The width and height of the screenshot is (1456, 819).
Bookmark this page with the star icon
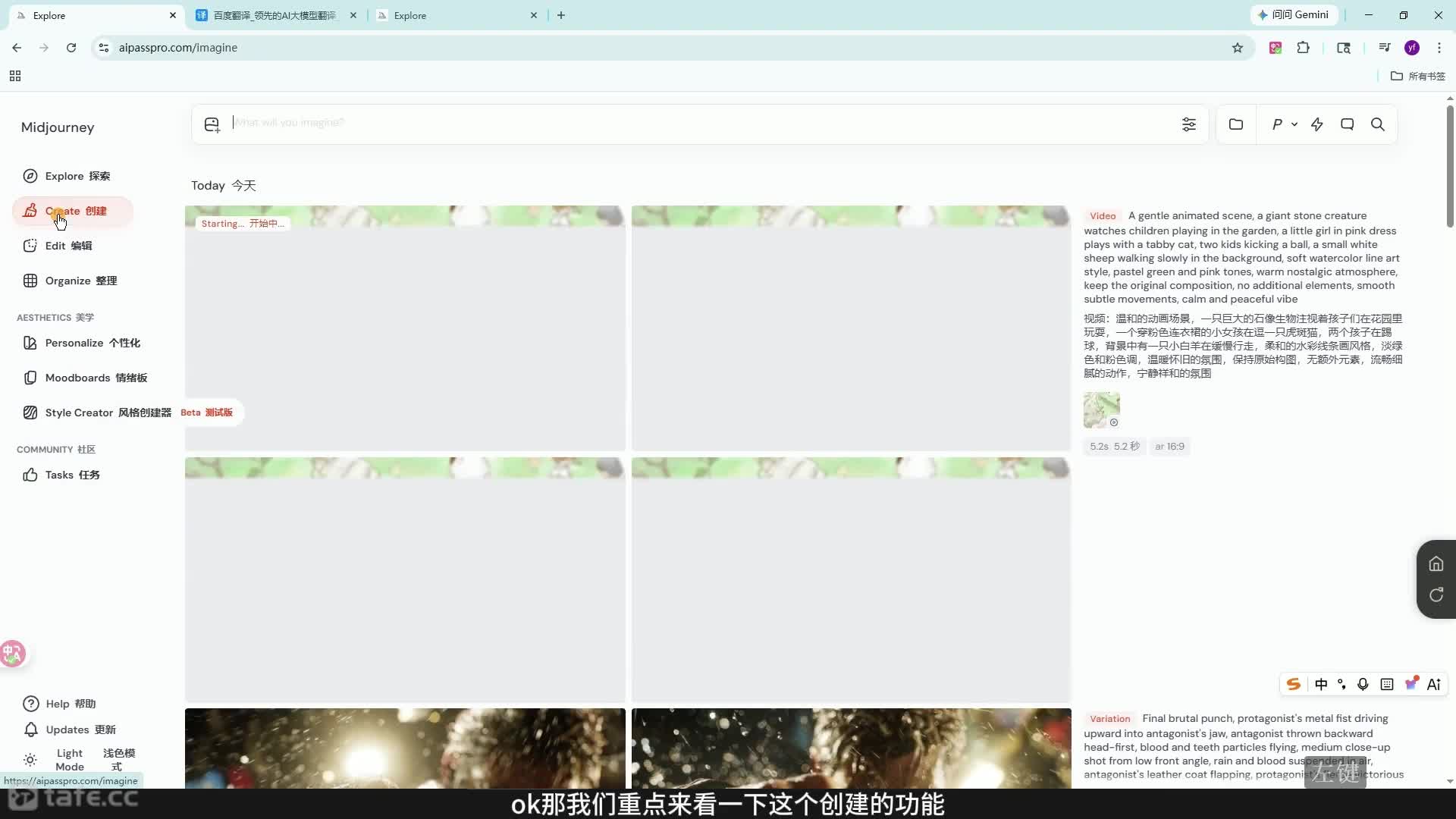1238,48
